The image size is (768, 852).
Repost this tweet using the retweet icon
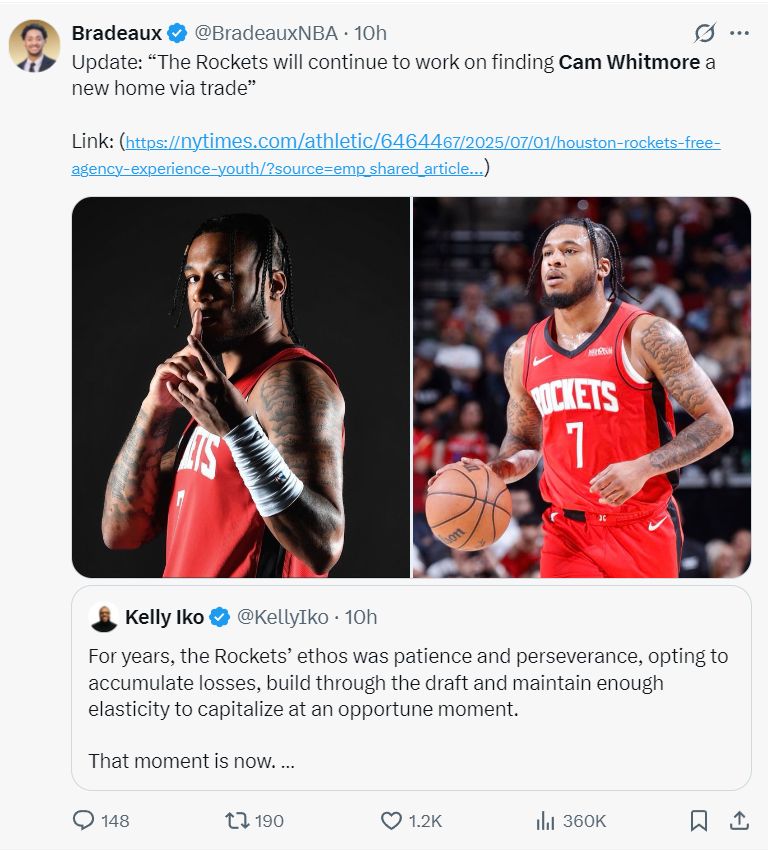click(x=238, y=820)
